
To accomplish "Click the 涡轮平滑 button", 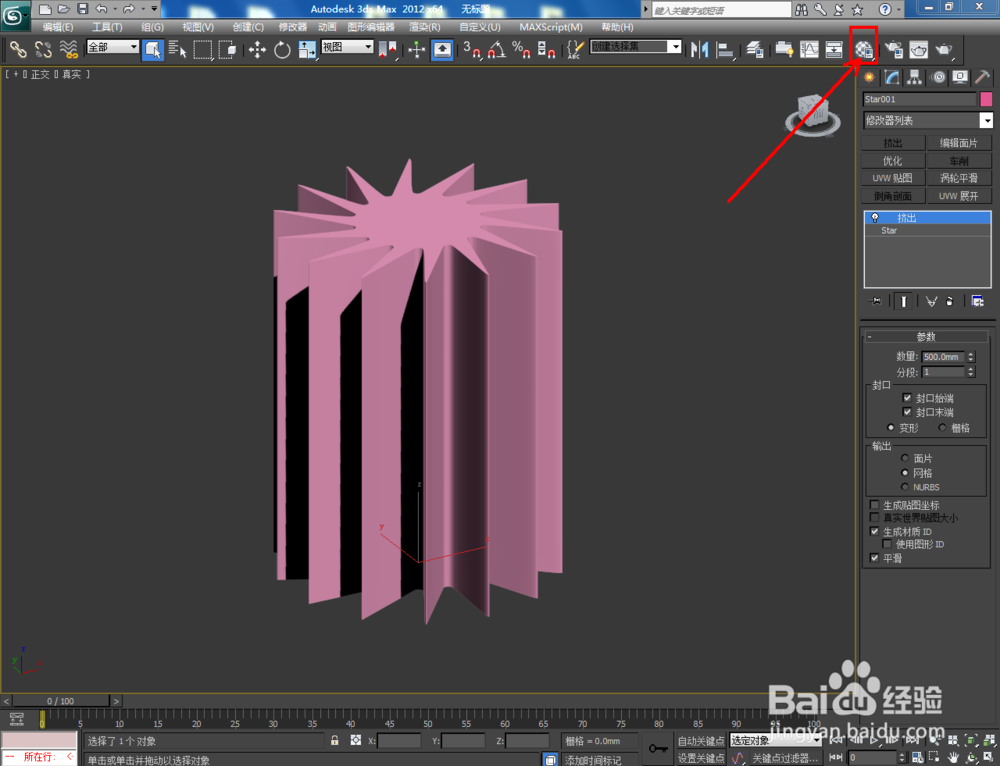I will pos(959,178).
